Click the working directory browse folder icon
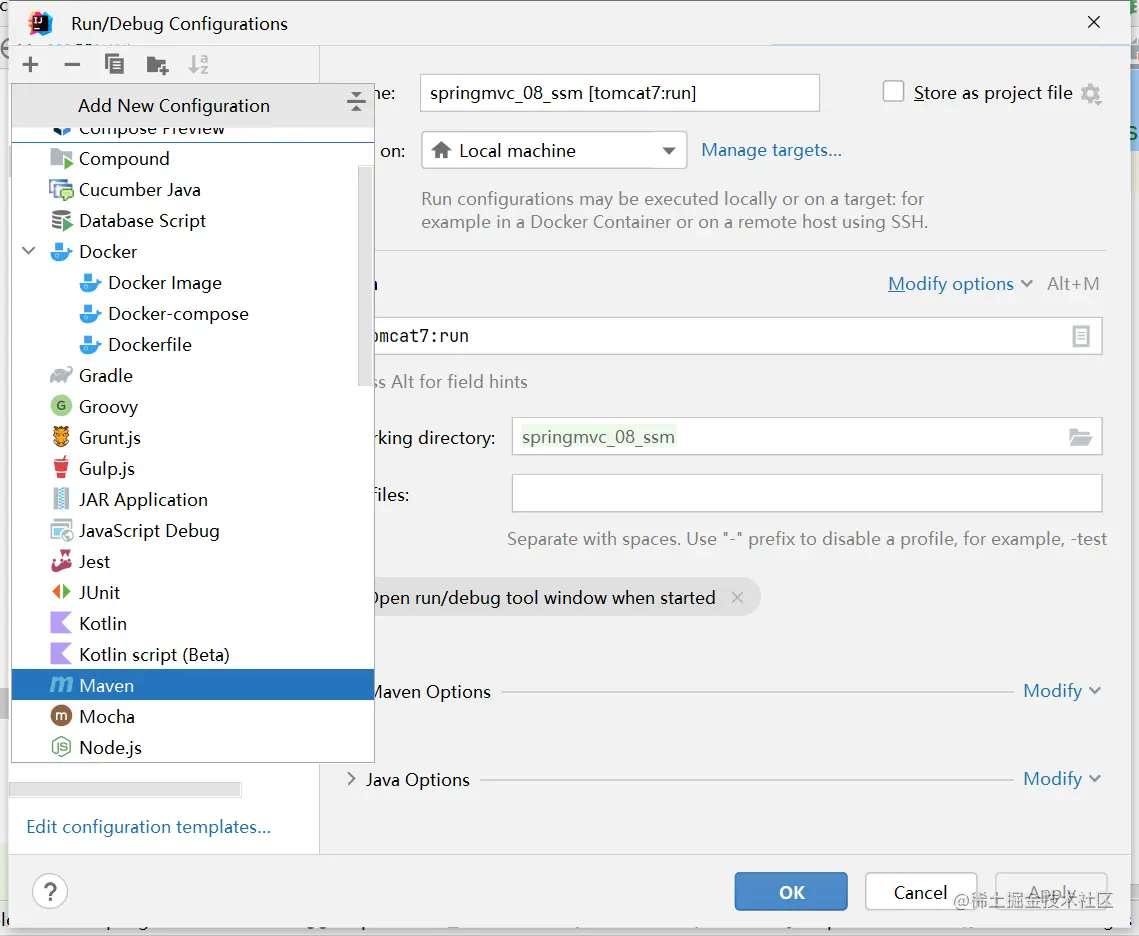Viewport: 1139px width, 936px height. pos(1080,437)
